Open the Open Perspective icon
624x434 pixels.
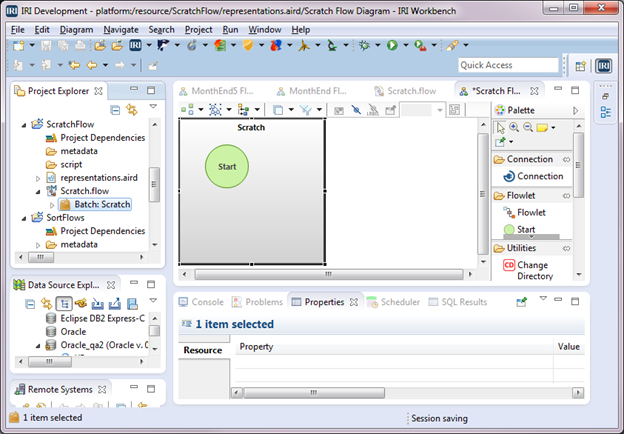(x=581, y=66)
